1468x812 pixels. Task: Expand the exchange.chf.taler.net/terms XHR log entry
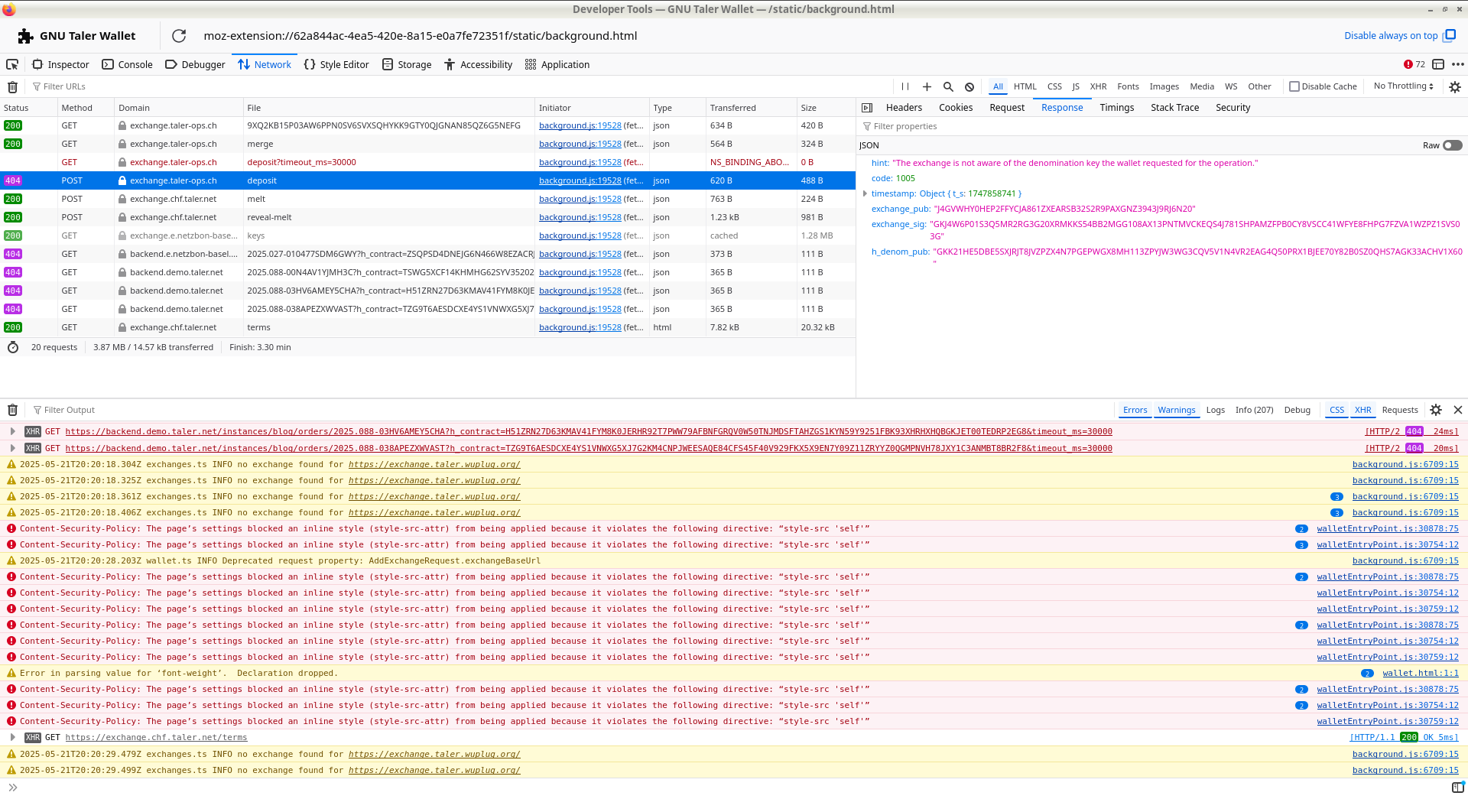pyautogui.click(x=13, y=738)
